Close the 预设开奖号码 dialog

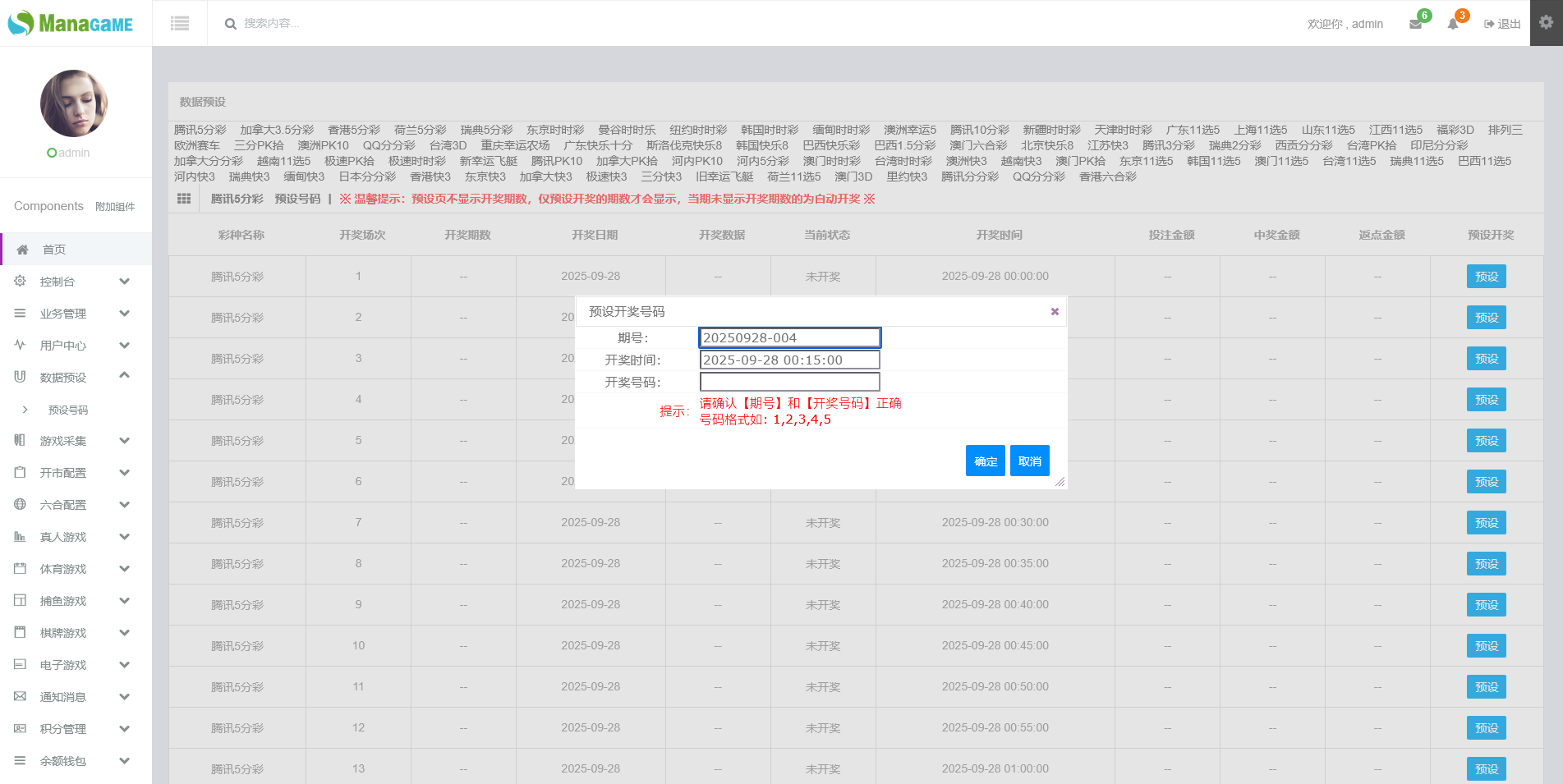[1055, 311]
